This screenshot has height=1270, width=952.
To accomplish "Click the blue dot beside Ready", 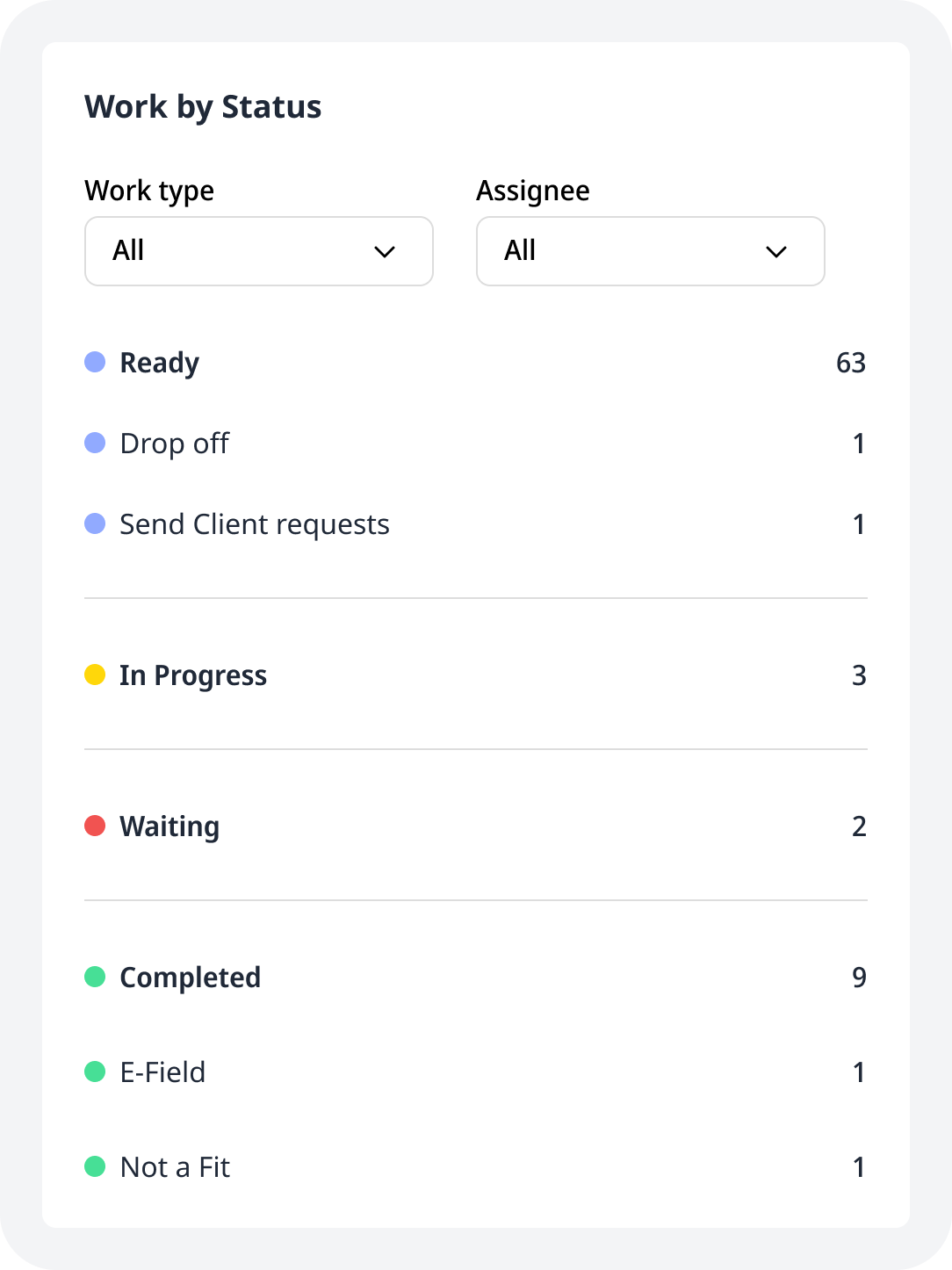I will (95, 362).
